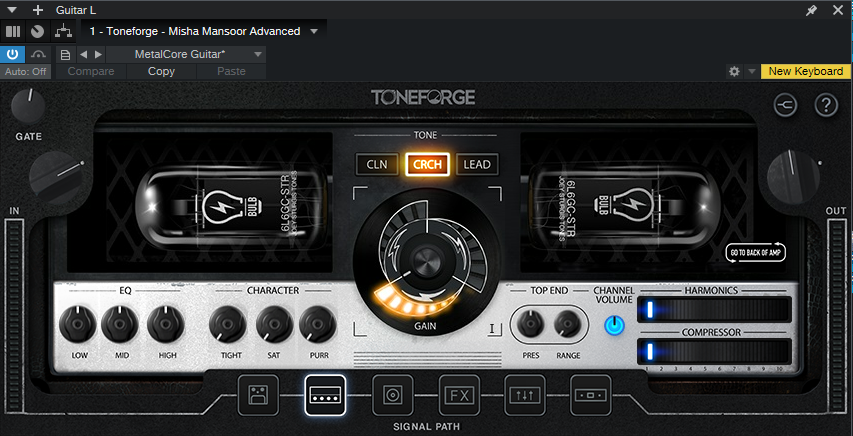Click the IN level meter

(x=14, y=317)
